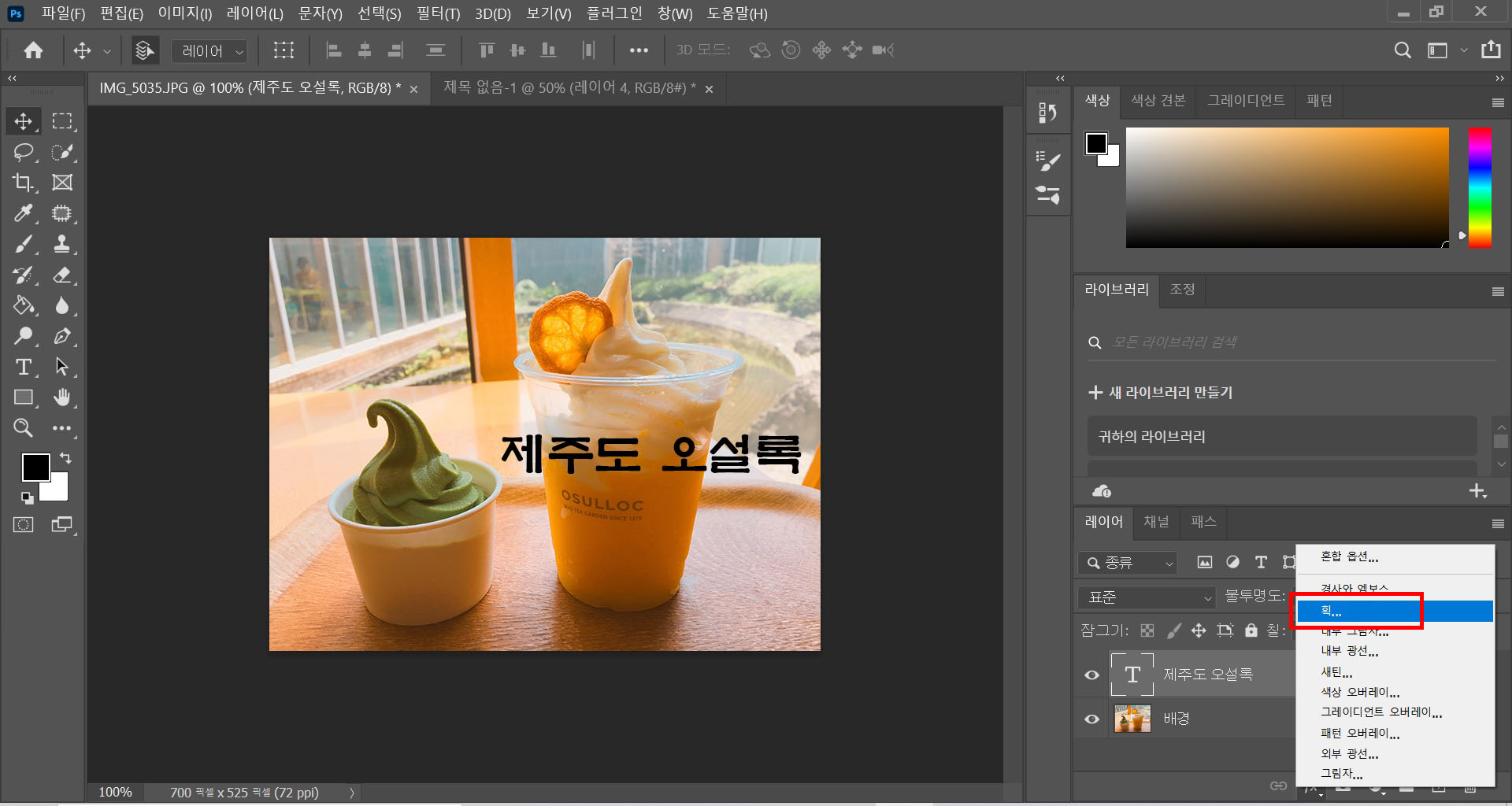Open the 종류 layer filter dropdown
1512x806 pixels.
click(x=1128, y=563)
